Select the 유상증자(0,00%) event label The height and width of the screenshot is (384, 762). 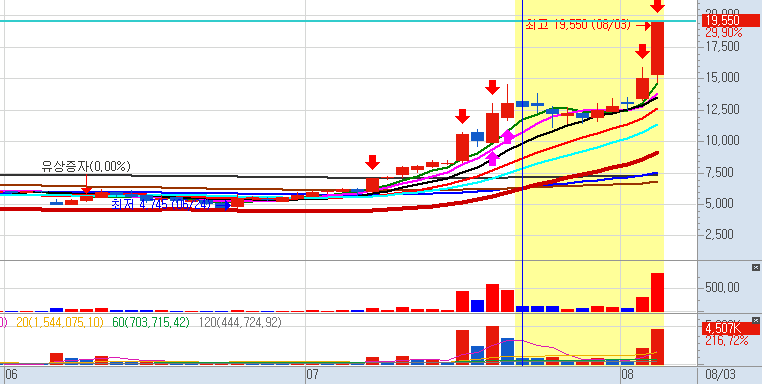pyautogui.click(x=86, y=167)
